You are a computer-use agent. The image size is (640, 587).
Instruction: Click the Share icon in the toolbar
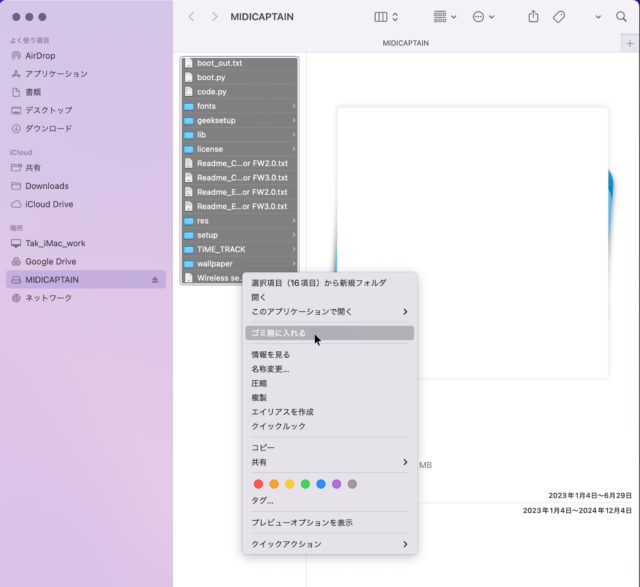pyautogui.click(x=533, y=17)
